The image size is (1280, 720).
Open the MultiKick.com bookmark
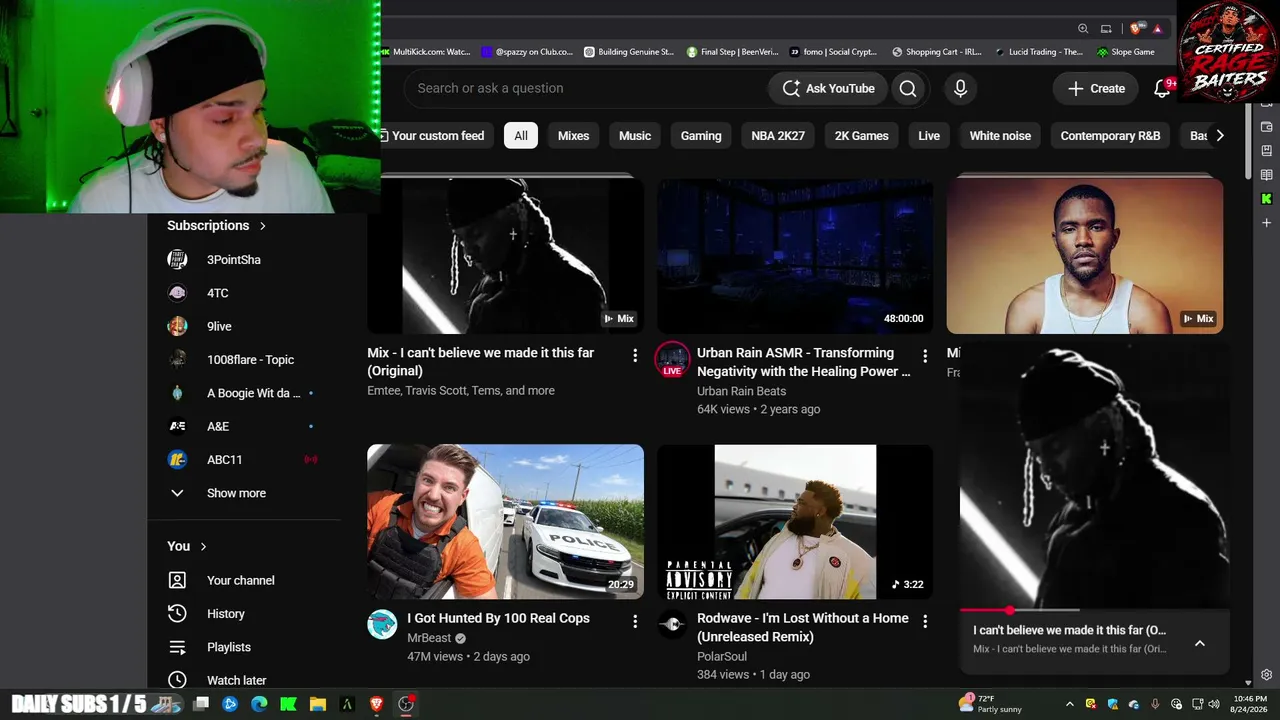pyautogui.click(x=425, y=52)
